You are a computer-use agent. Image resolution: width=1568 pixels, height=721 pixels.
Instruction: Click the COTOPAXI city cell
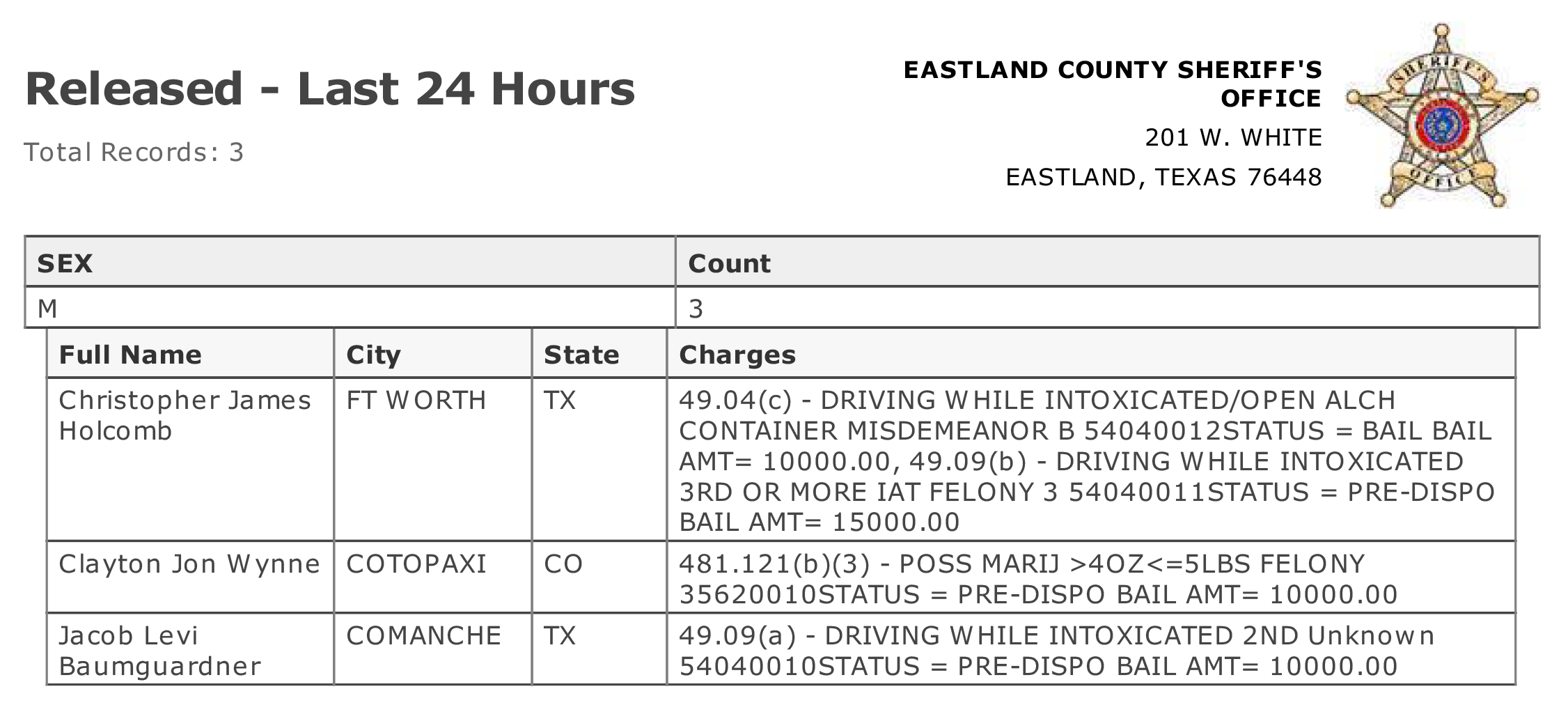432,576
